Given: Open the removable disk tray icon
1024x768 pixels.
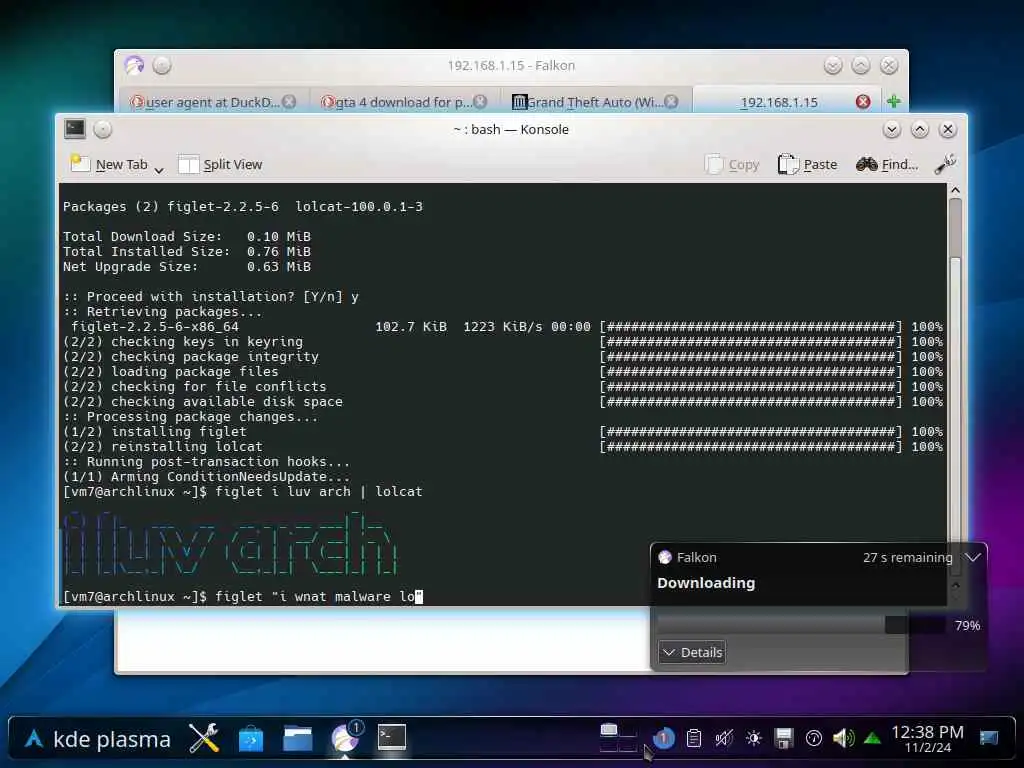Looking at the screenshot, I should click(x=784, y=739).
